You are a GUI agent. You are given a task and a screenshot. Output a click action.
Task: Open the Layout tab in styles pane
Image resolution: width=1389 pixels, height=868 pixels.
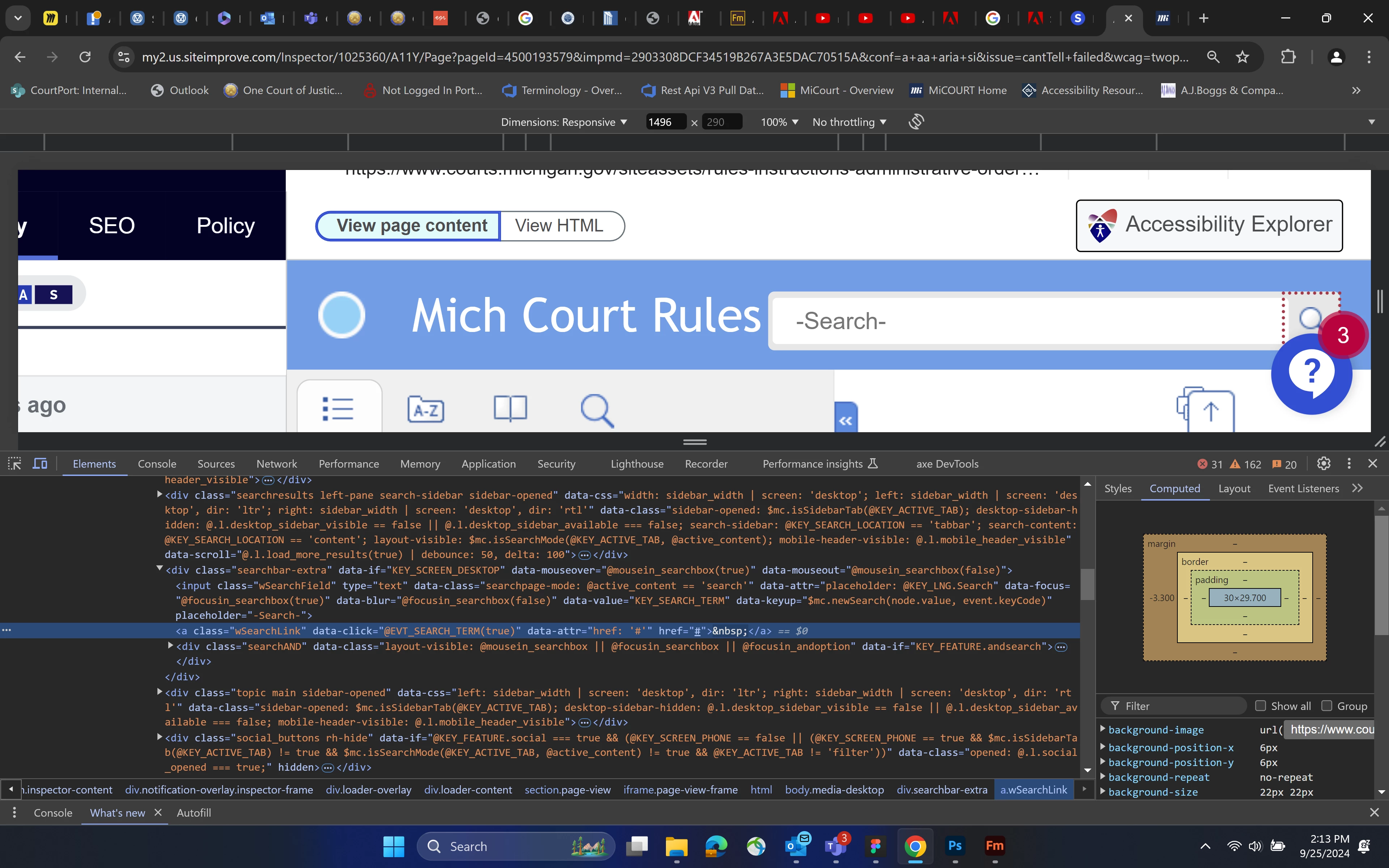1234,489
